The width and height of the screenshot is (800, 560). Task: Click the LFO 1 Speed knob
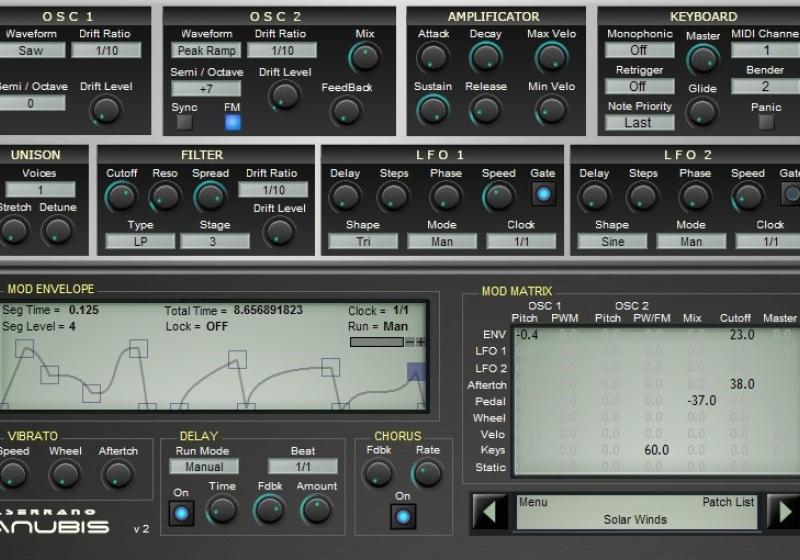[498, 195]
